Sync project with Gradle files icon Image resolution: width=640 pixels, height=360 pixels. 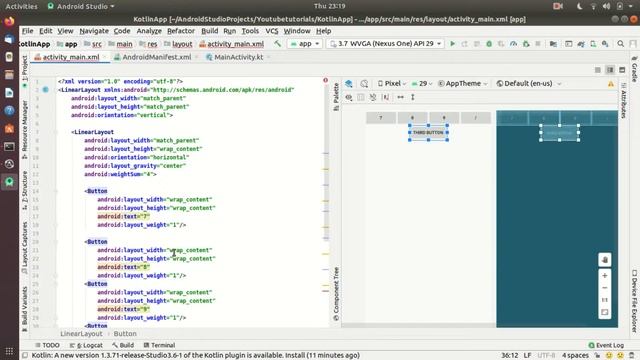(x=581, y=43)
